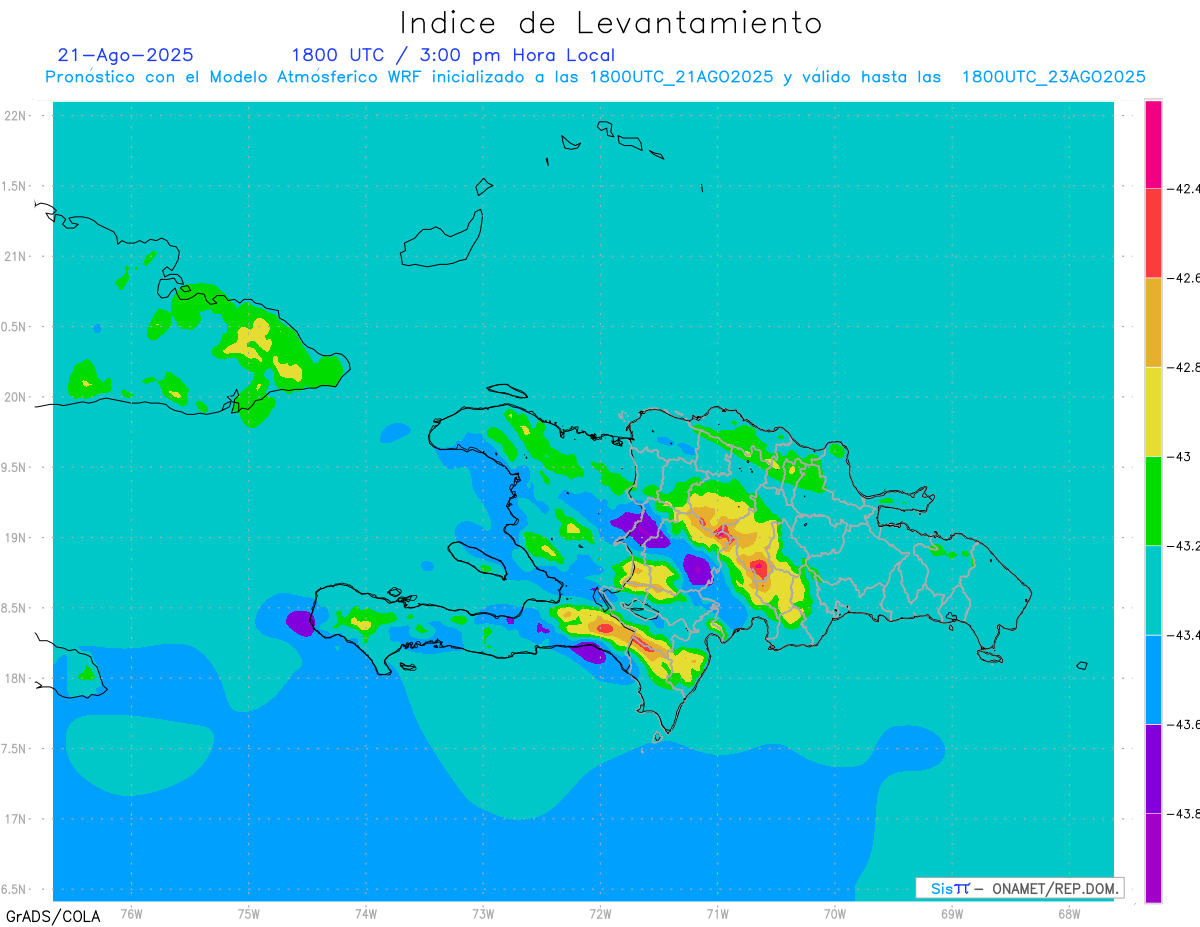Click the '75W' longitude axis label
The width and height of the screenshot is (1200, 927).
(249, 913)
